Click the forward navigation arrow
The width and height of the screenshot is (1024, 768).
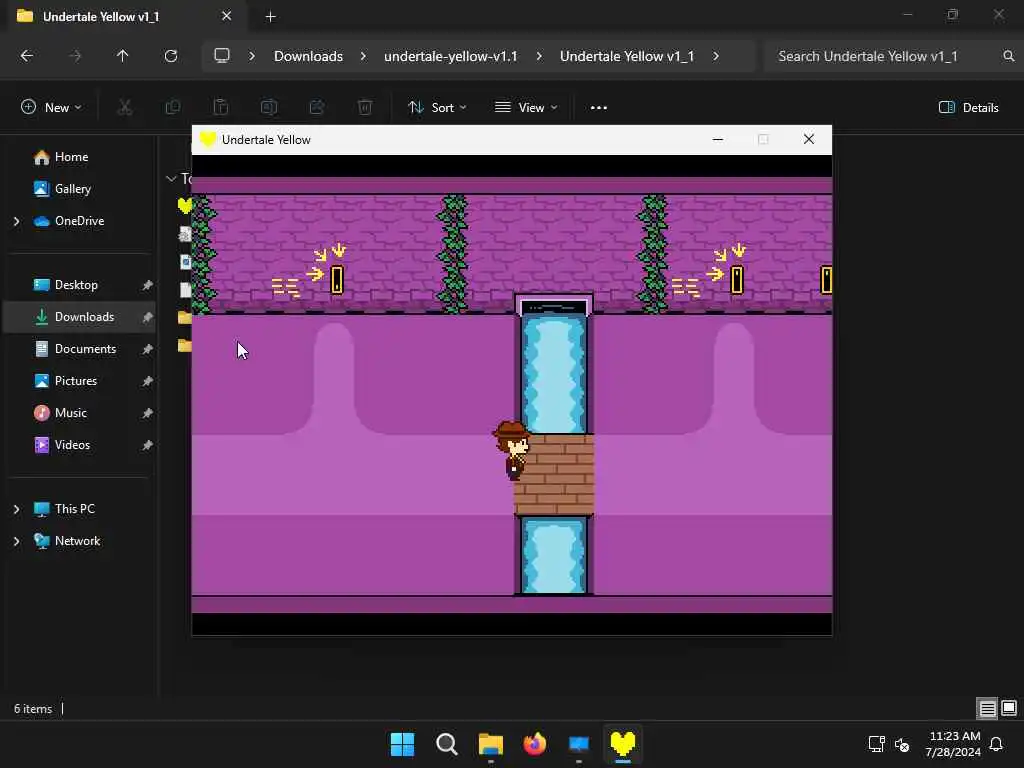click(75, 56)
